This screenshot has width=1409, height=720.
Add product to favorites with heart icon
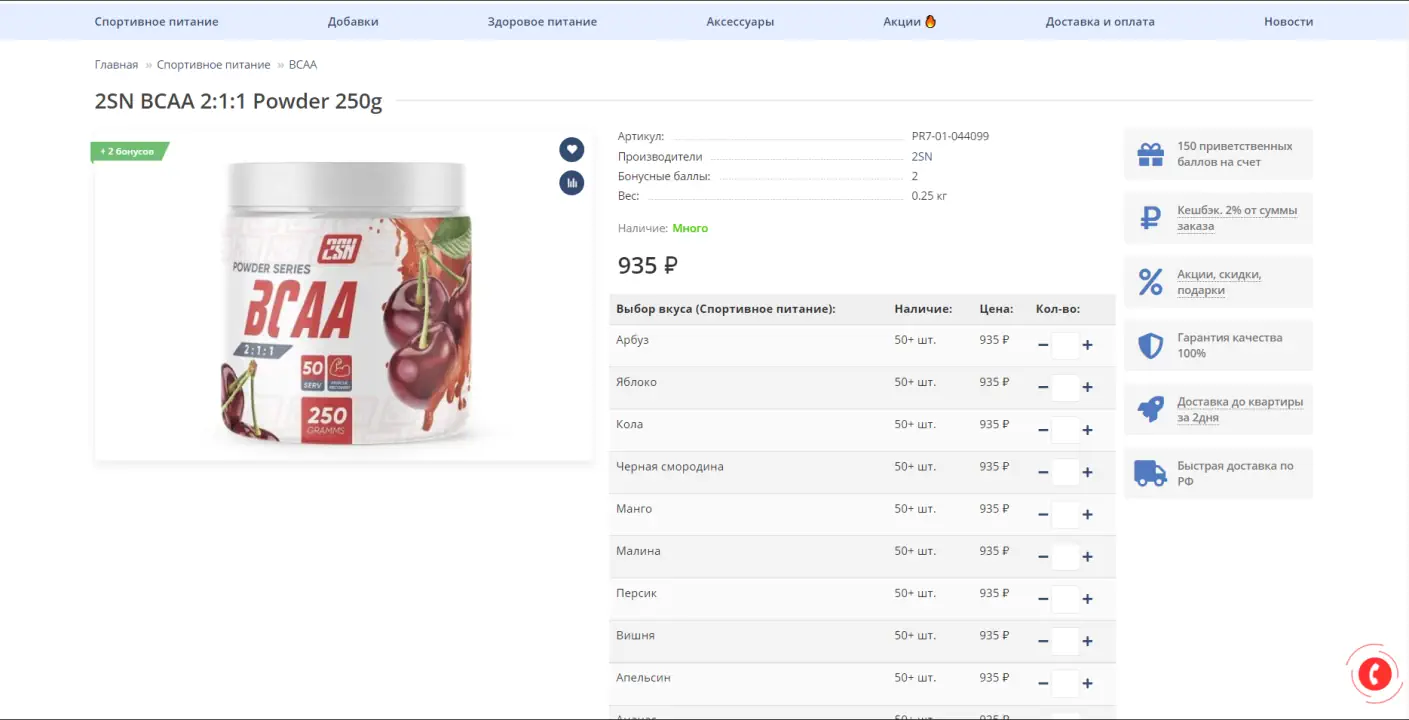click(x=571, y=149)
